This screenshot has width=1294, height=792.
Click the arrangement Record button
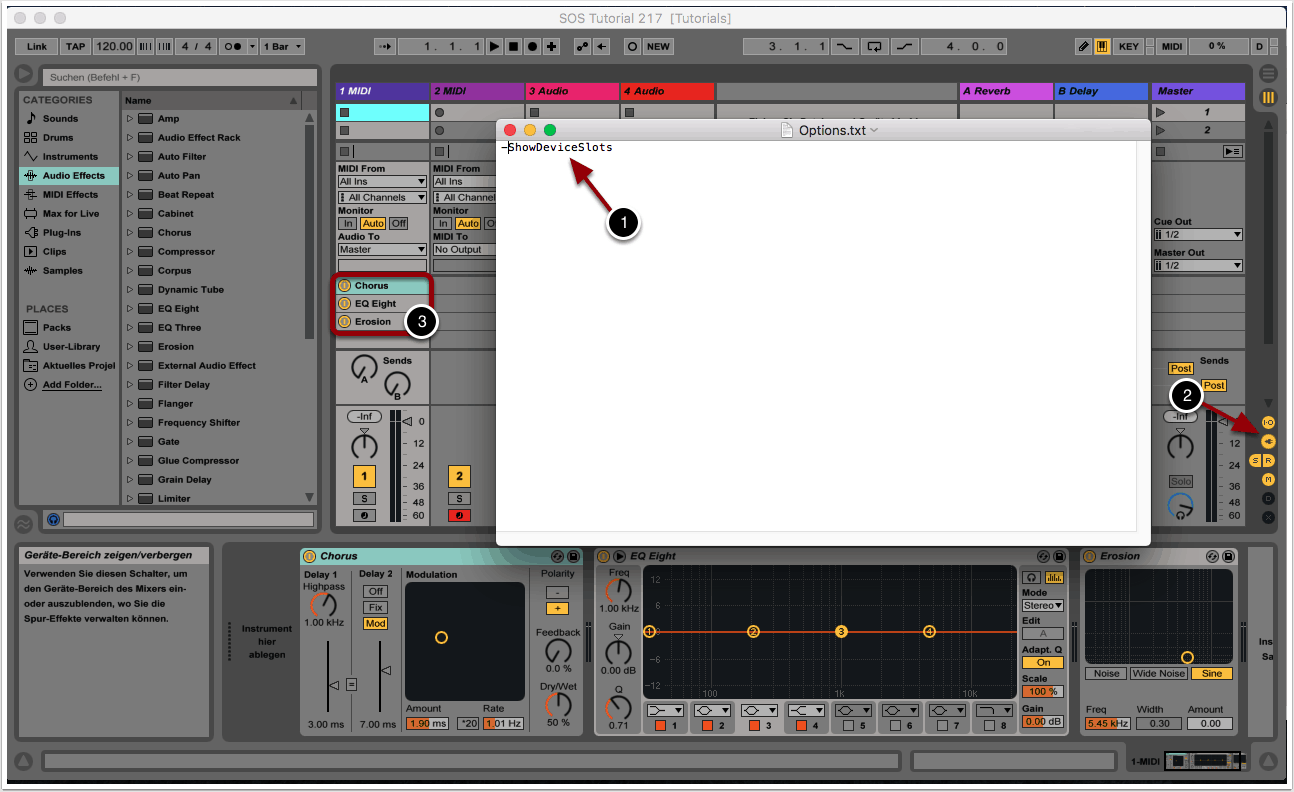click(x=532, y=46)
